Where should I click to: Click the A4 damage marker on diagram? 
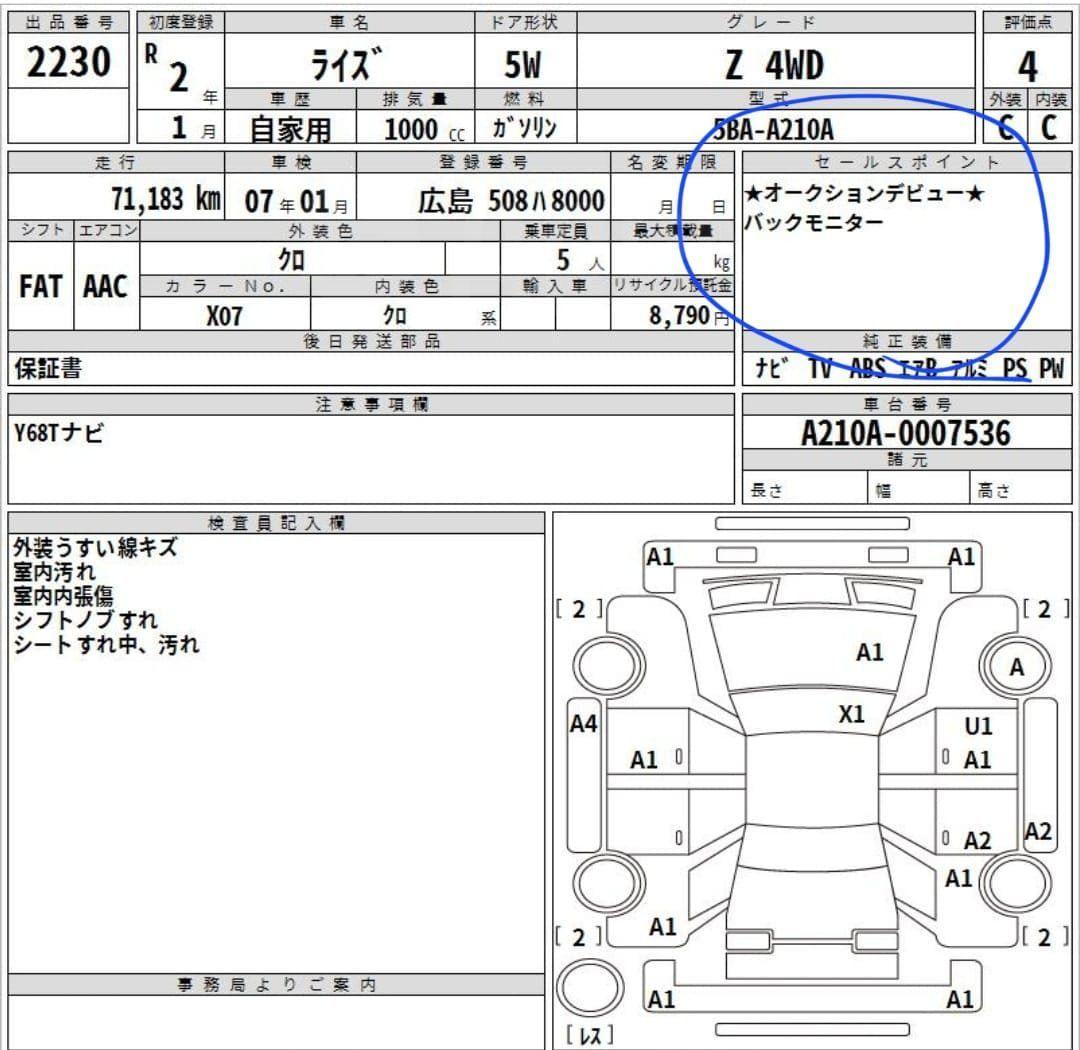tap(583, 723)
